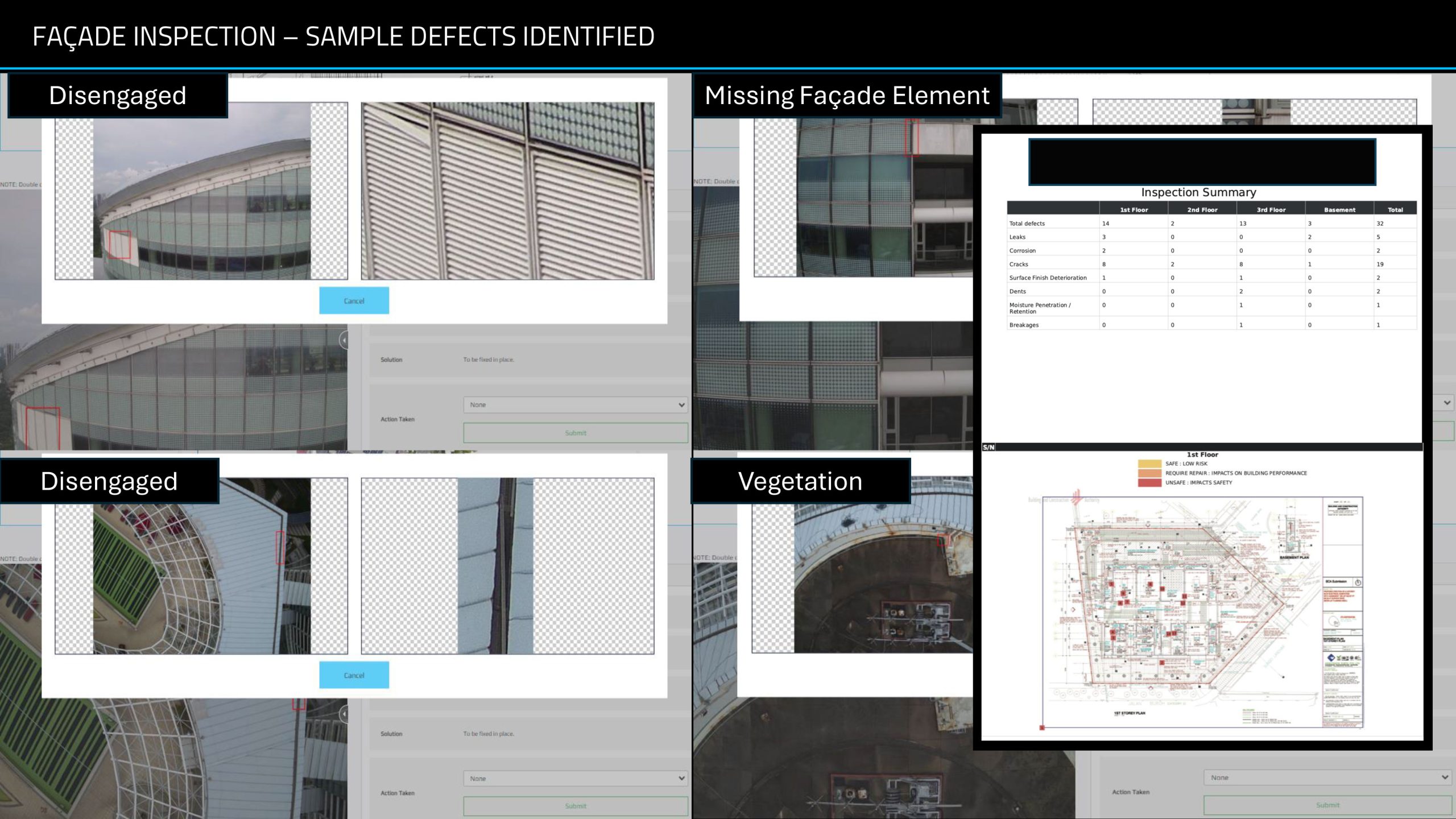Click red marker in Missing Façade Element image

coord(912,137)
